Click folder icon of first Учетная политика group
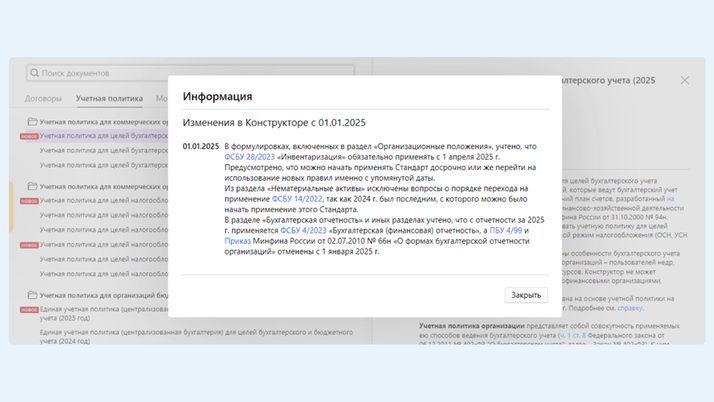The image size is (714, 402). [x=32, y=122]
